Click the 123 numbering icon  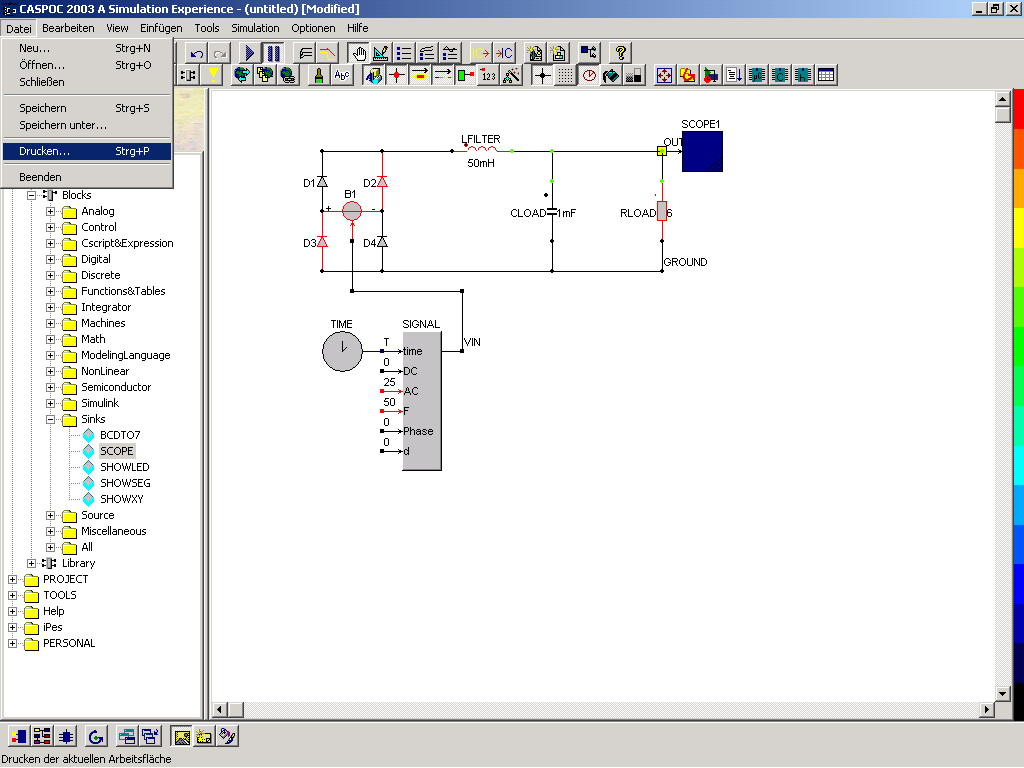488,76
